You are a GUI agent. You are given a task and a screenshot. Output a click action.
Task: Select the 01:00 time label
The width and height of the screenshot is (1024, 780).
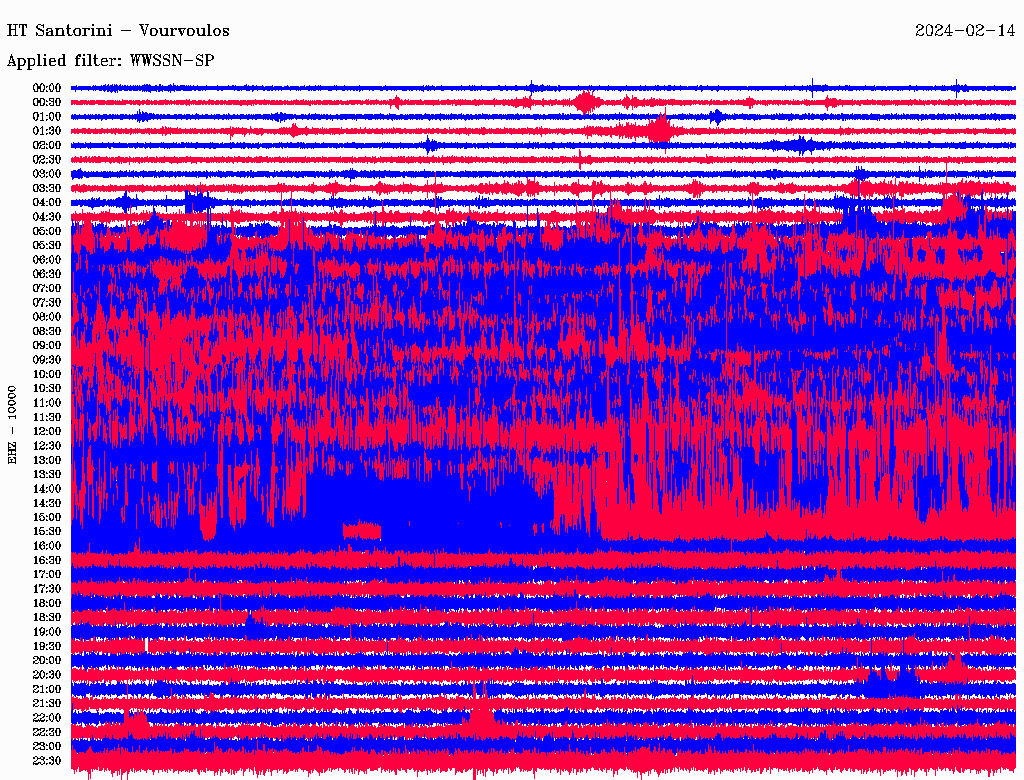[x=47, y=117]
